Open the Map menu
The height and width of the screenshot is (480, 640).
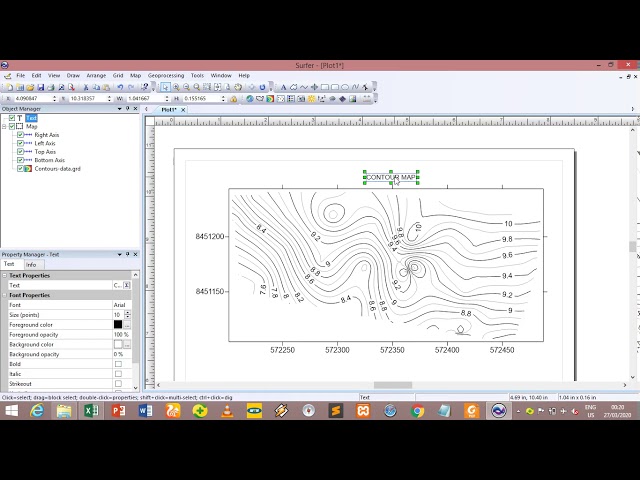click(x=136, y=76)
